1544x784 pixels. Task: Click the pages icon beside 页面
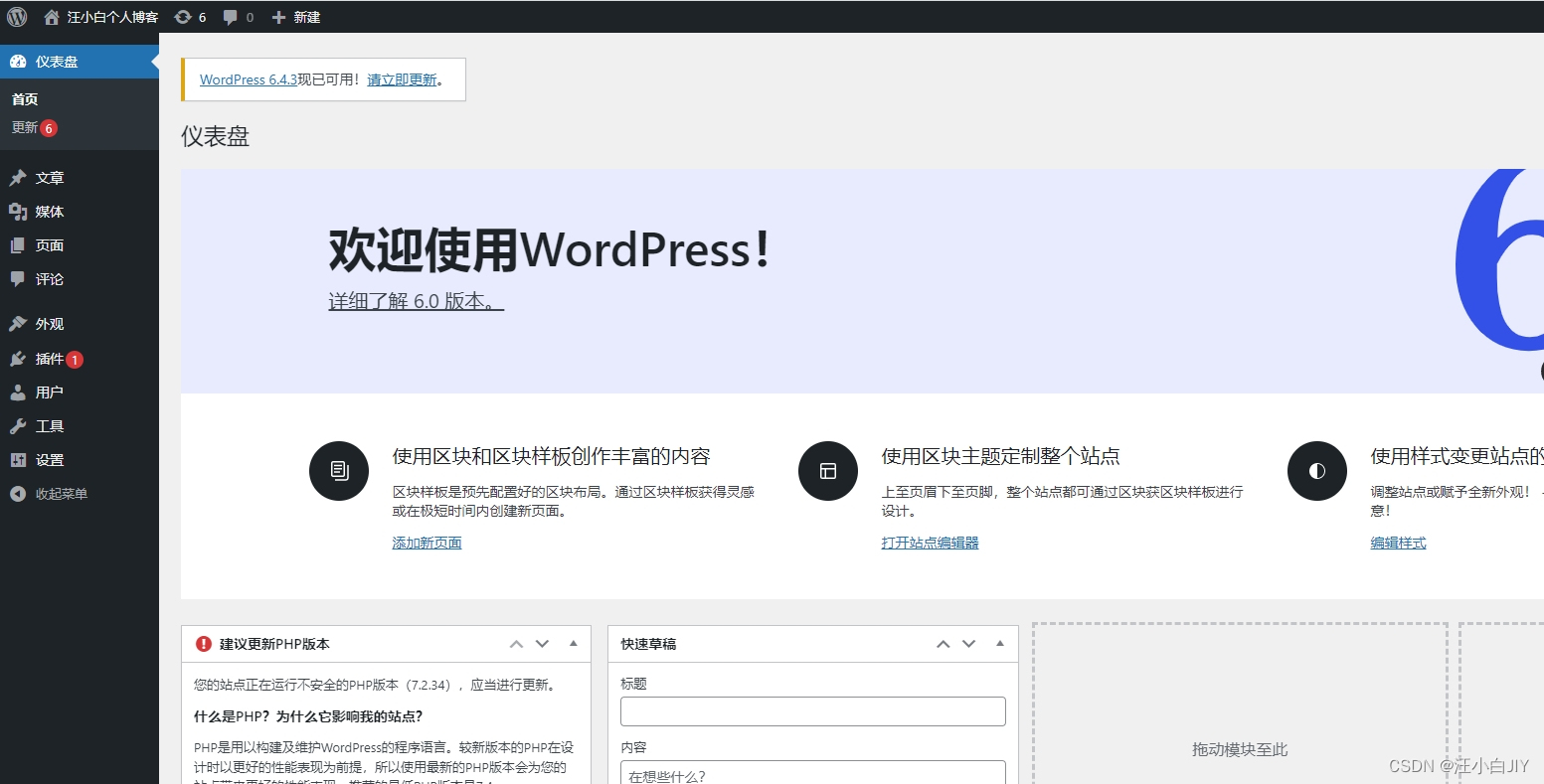tap(18, 245)
